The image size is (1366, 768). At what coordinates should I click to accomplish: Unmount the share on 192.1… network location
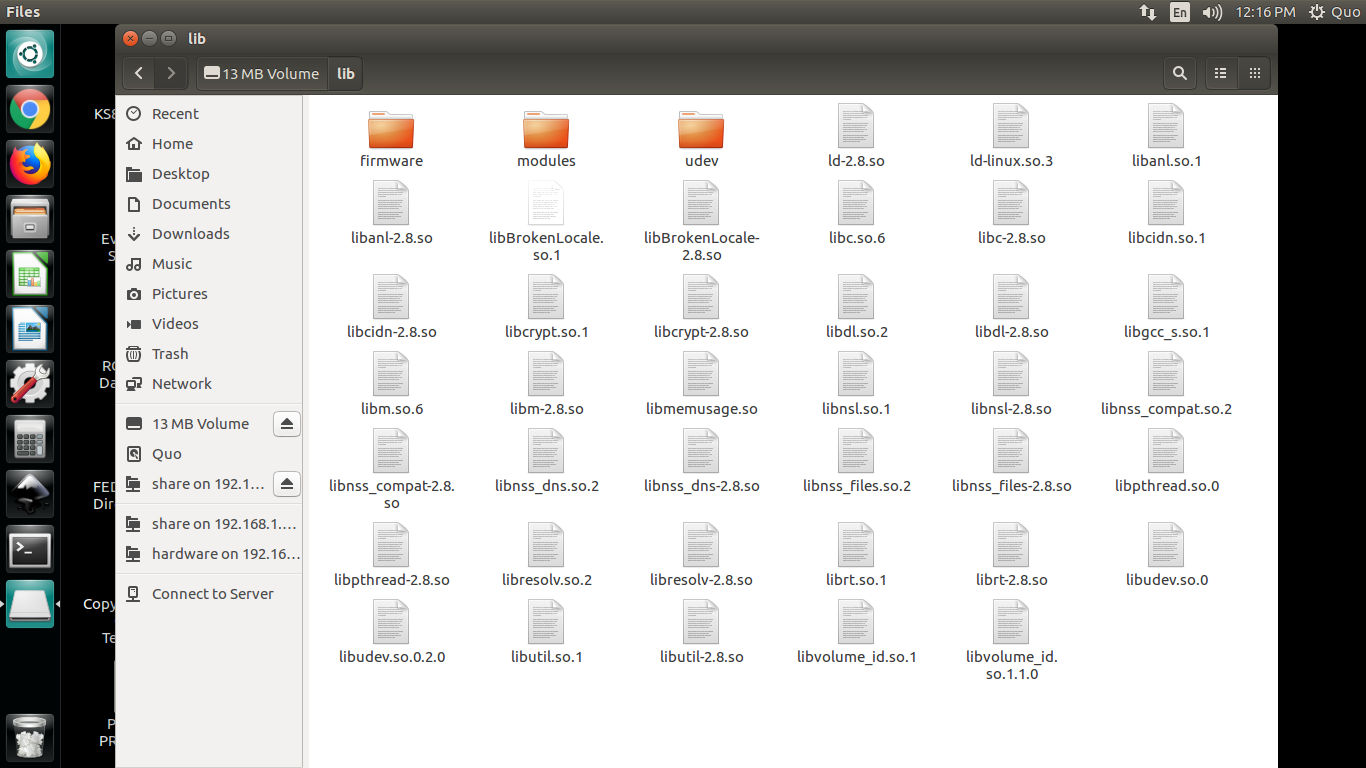[287, 484]
